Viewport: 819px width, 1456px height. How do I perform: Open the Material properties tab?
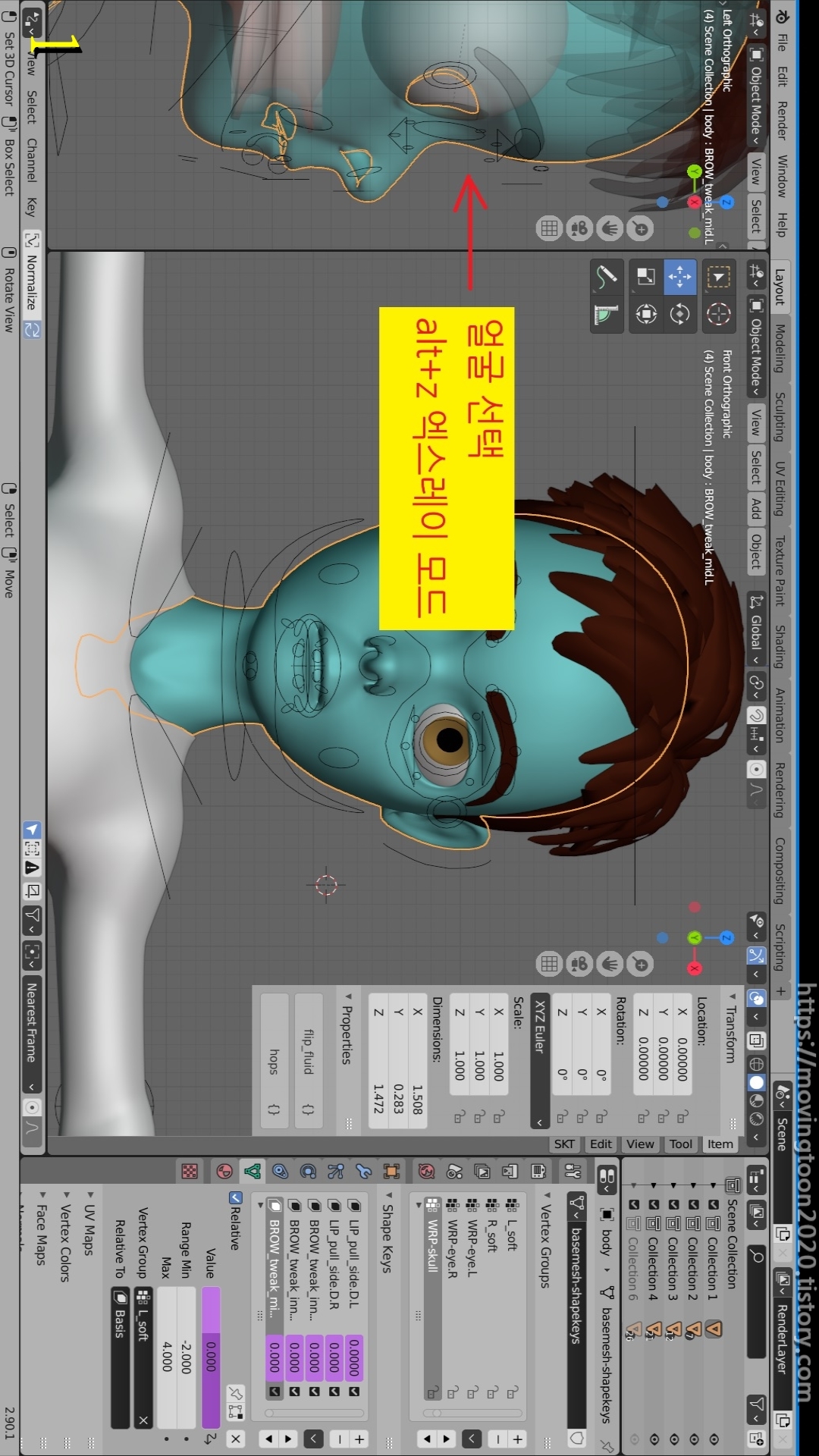[224, 1172]
